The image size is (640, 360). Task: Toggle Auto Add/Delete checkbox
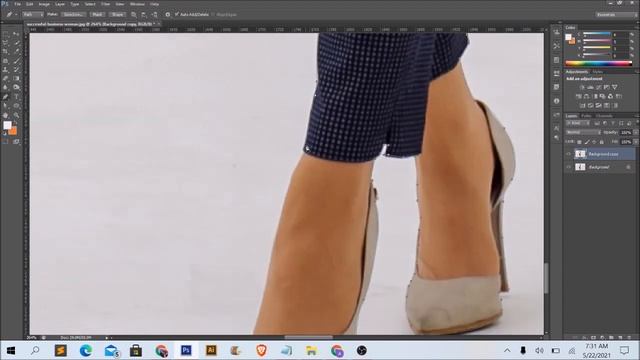(177, 14)
